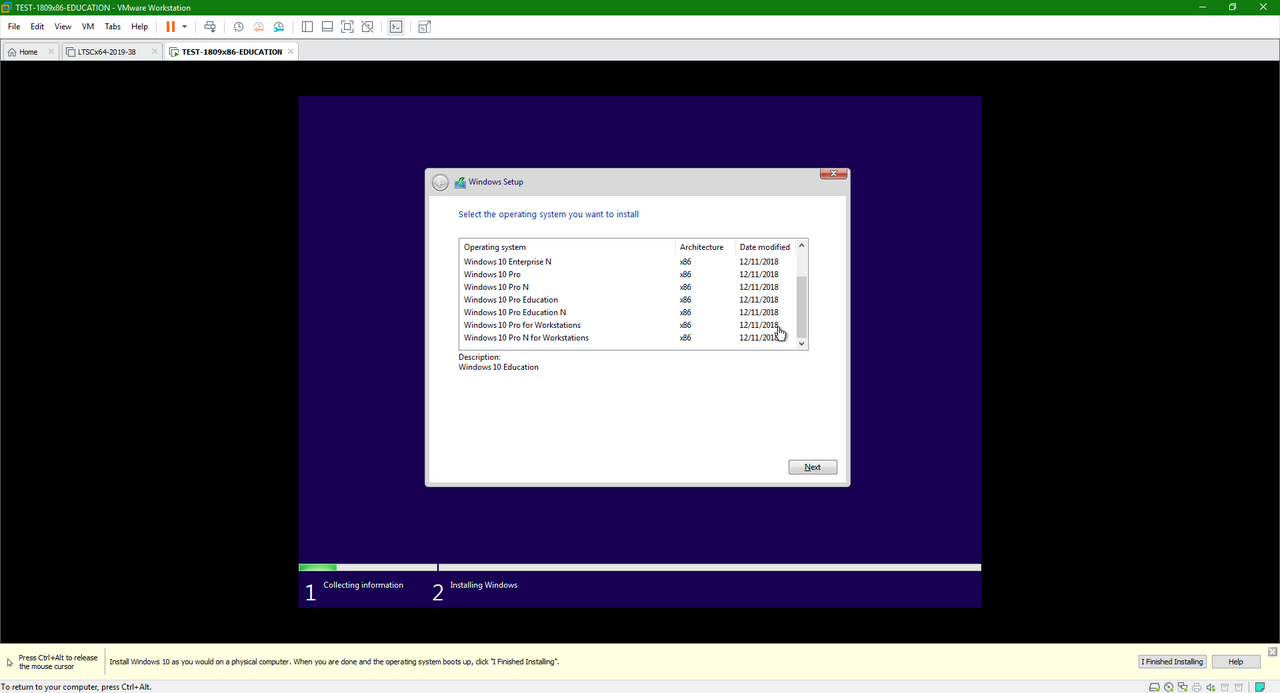Click the CD/DVD drive status icon
The width and height of the screenshot is (1280, 693).
(1169, 687)
